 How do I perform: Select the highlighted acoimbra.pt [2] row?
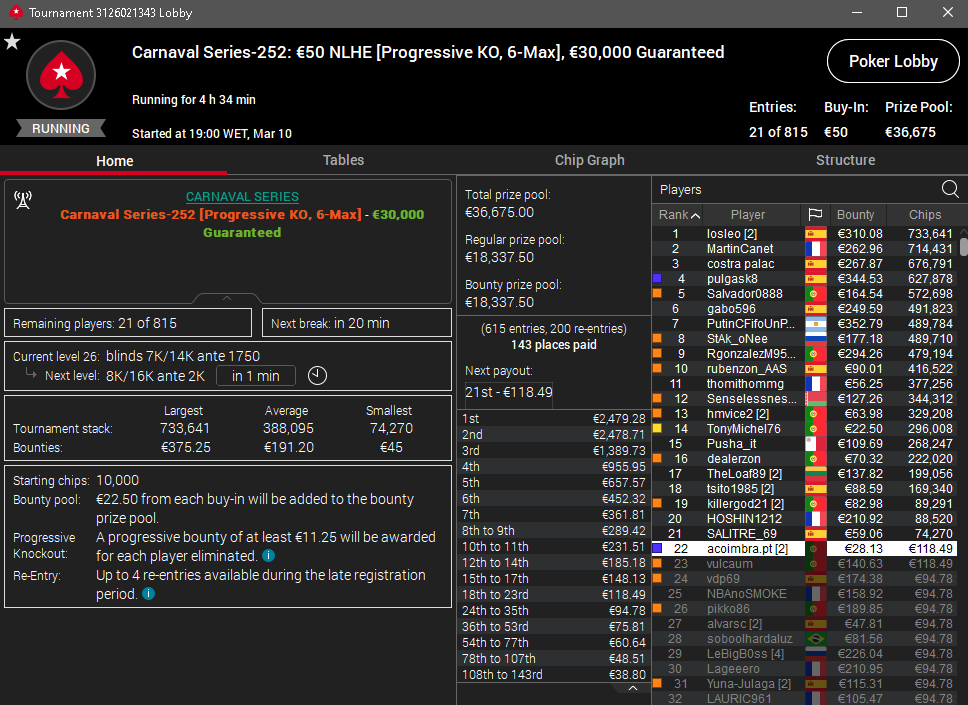click(804, 549)
